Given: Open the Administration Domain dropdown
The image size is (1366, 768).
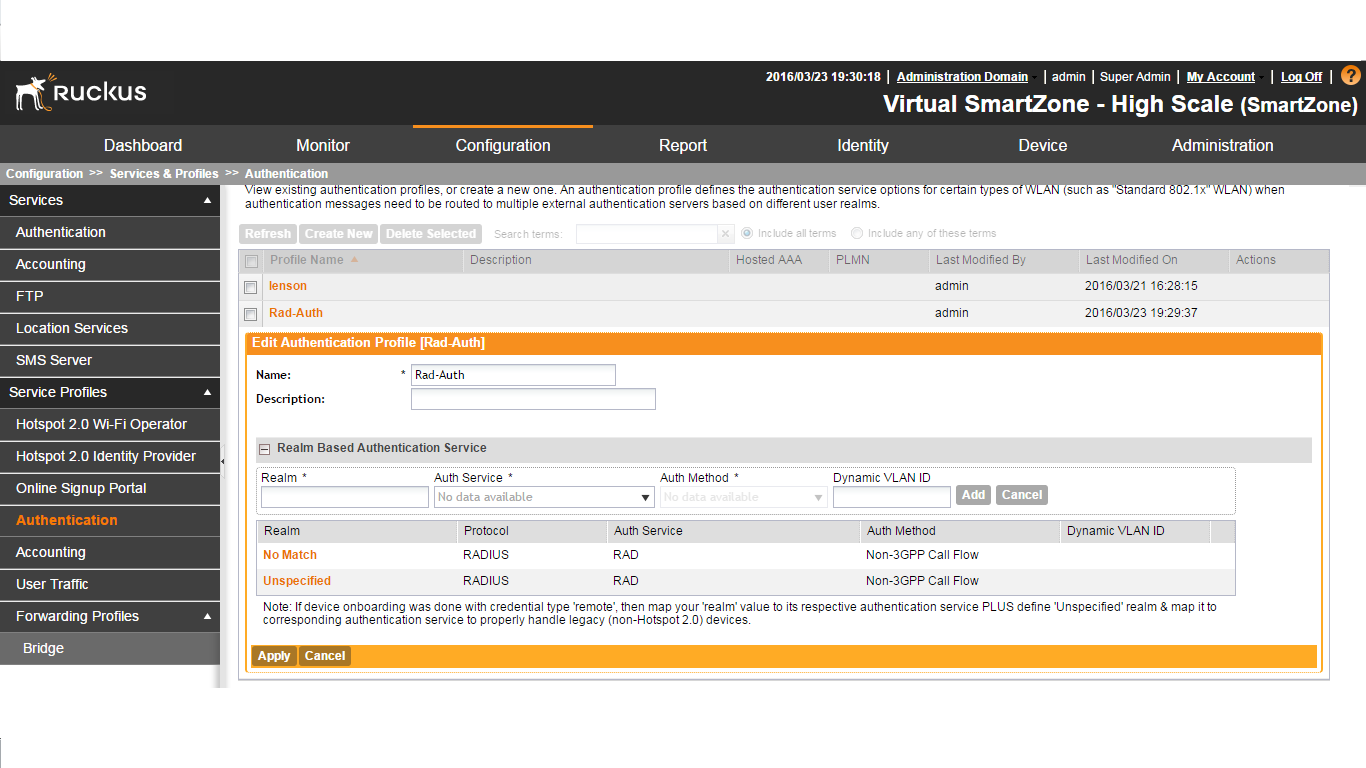Looking at the screenshot, I should 1035,77.
